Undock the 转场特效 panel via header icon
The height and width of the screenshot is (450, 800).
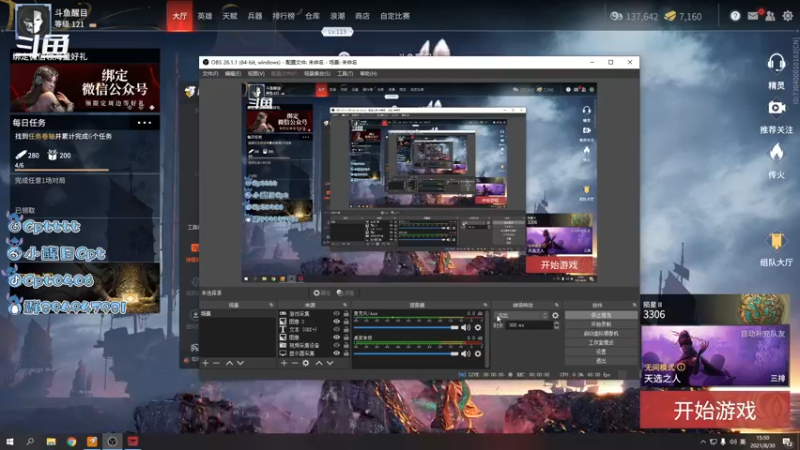point(557,305)
